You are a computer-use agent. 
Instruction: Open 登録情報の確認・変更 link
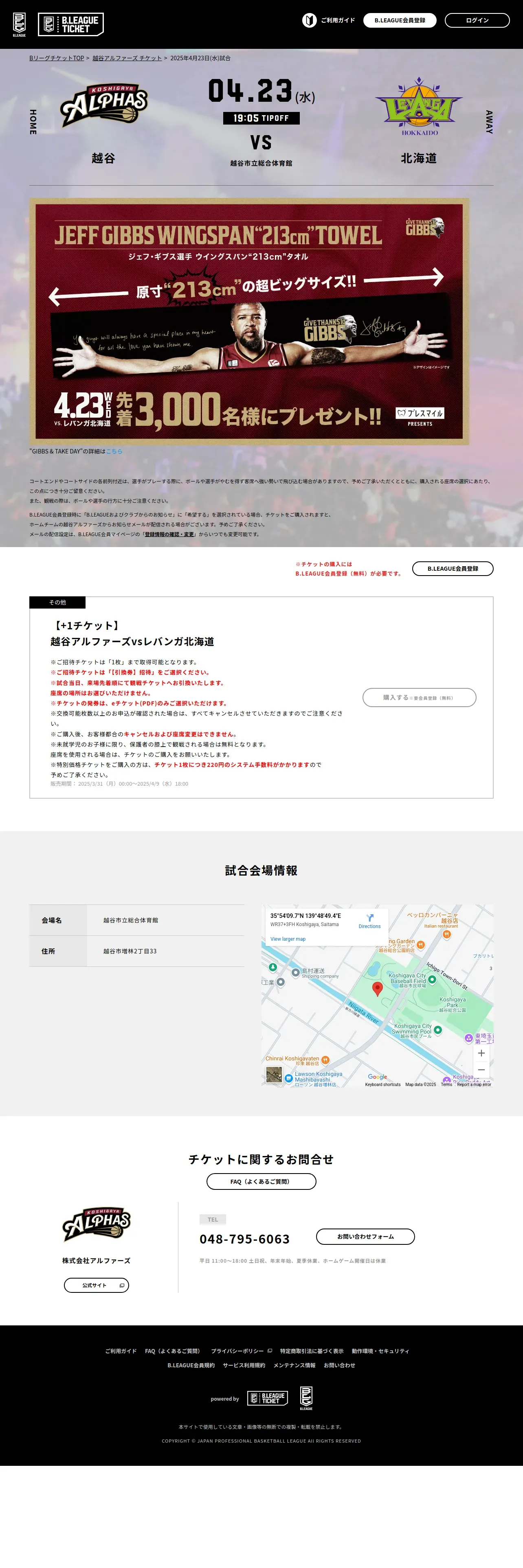point(169,534)
